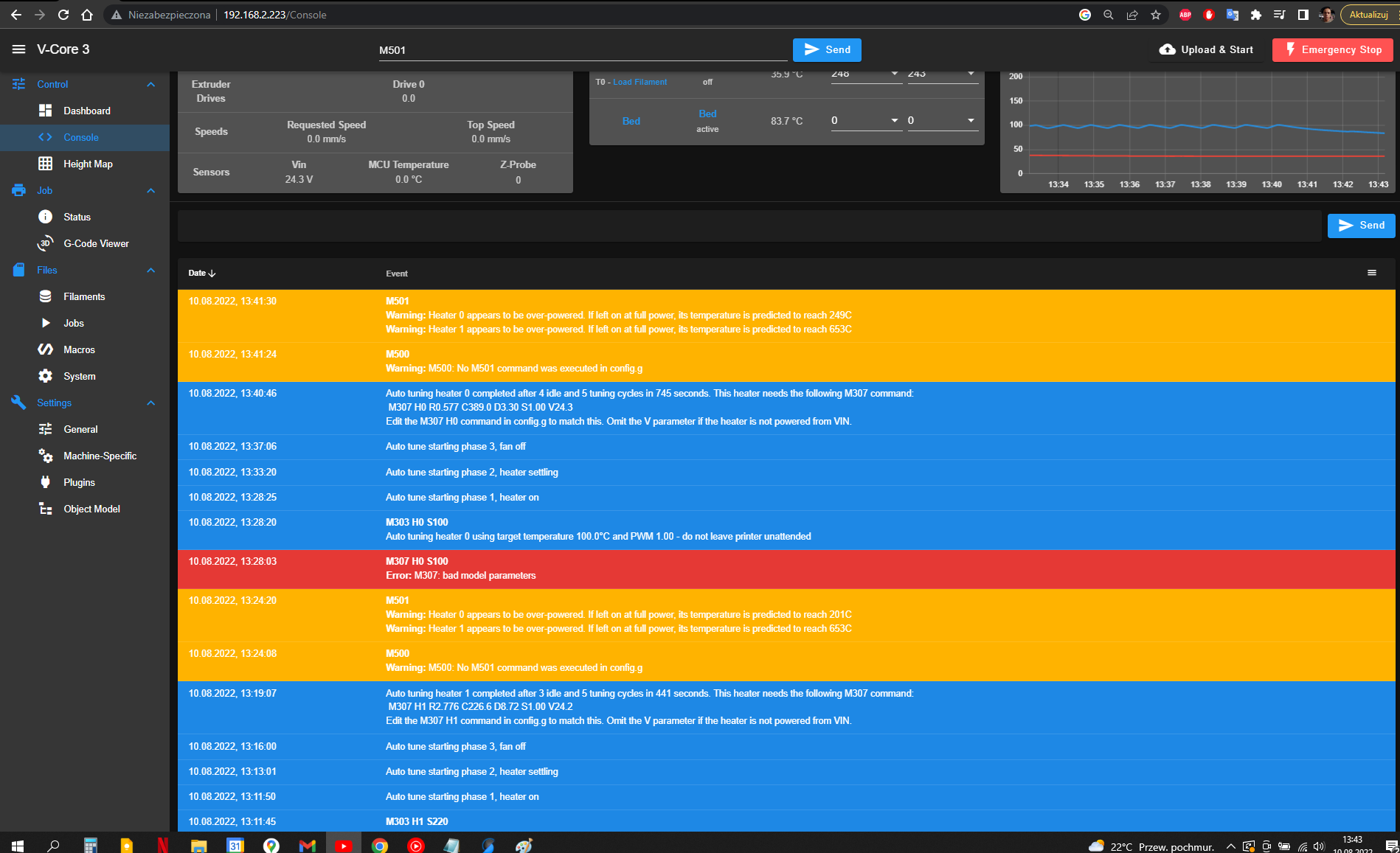This screenshot has width=1400, height=853.
Task: Click the console Send button
Action: tap(1361, 225)
